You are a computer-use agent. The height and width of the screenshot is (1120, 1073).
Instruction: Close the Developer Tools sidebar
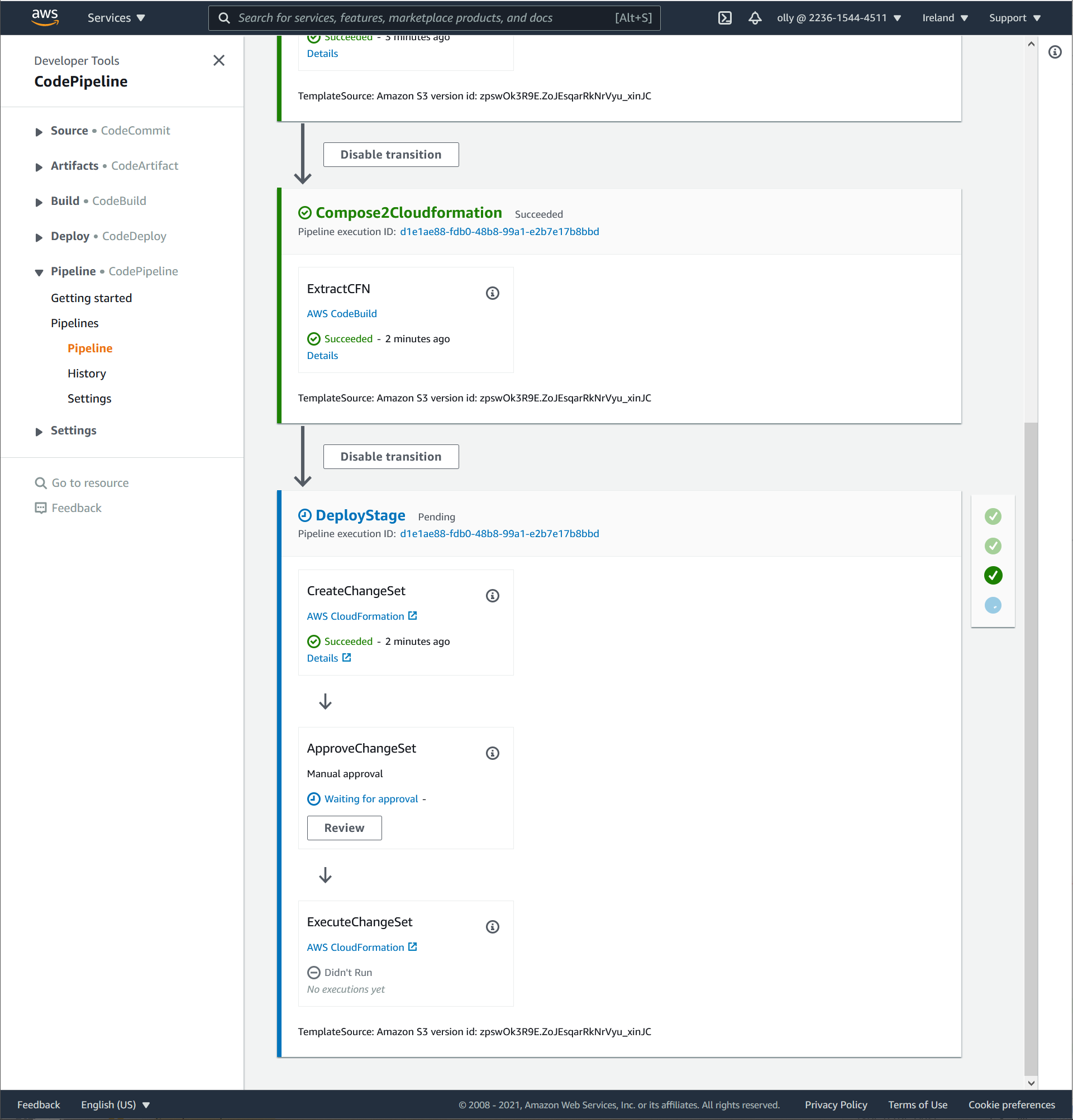[218, 60]
